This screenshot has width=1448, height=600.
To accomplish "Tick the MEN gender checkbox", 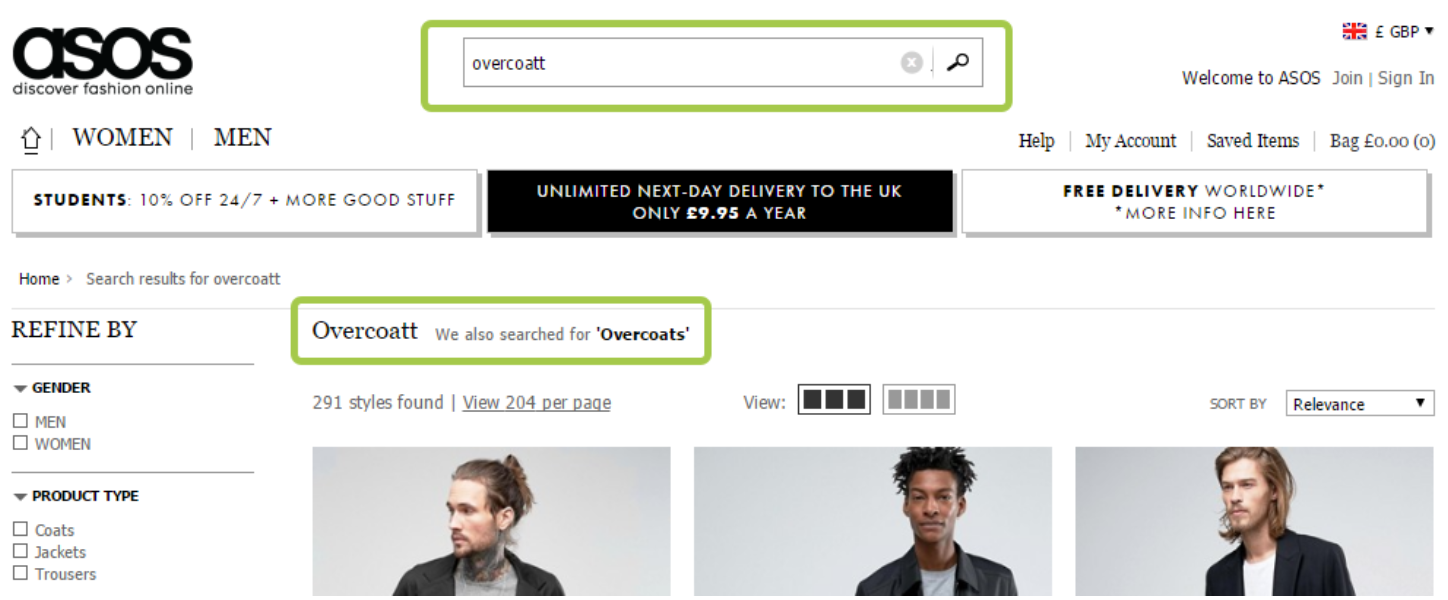I will pos(20,421).
